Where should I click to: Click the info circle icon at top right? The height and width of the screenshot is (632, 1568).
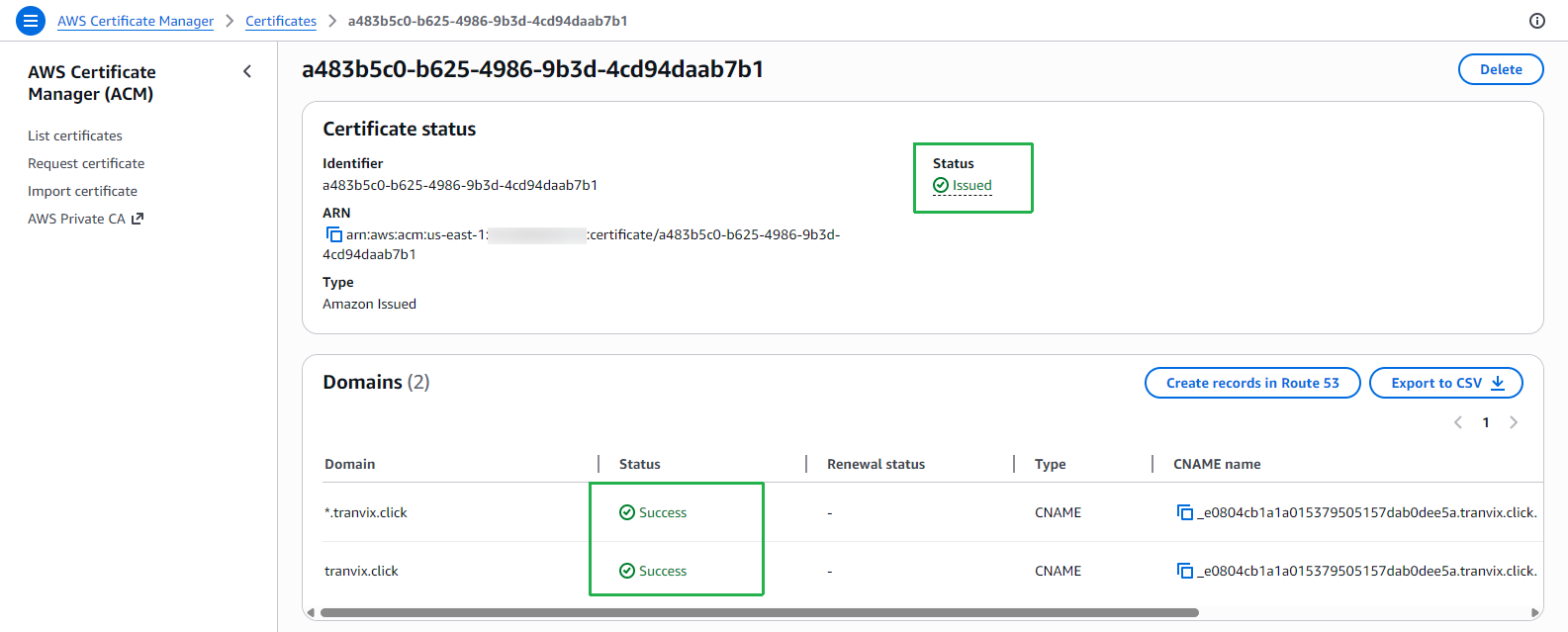point(1537,21)
